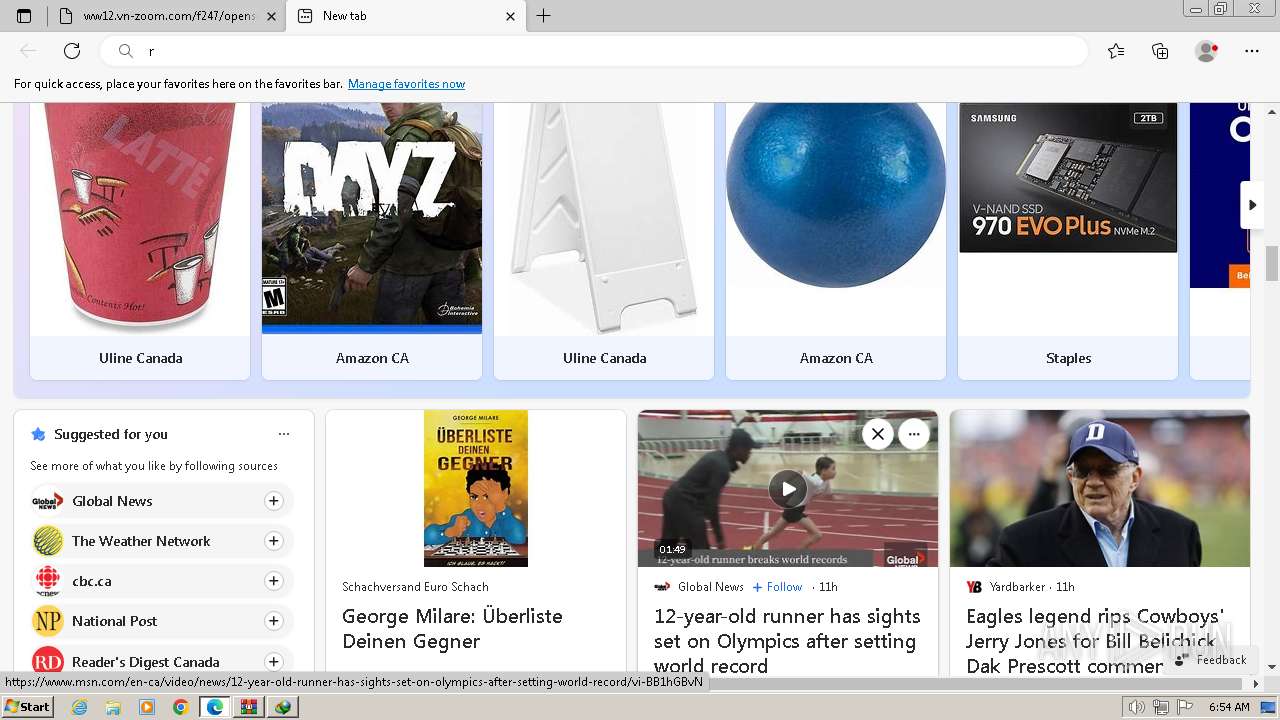Follow National Post with plus button

[x=273, y=621]
